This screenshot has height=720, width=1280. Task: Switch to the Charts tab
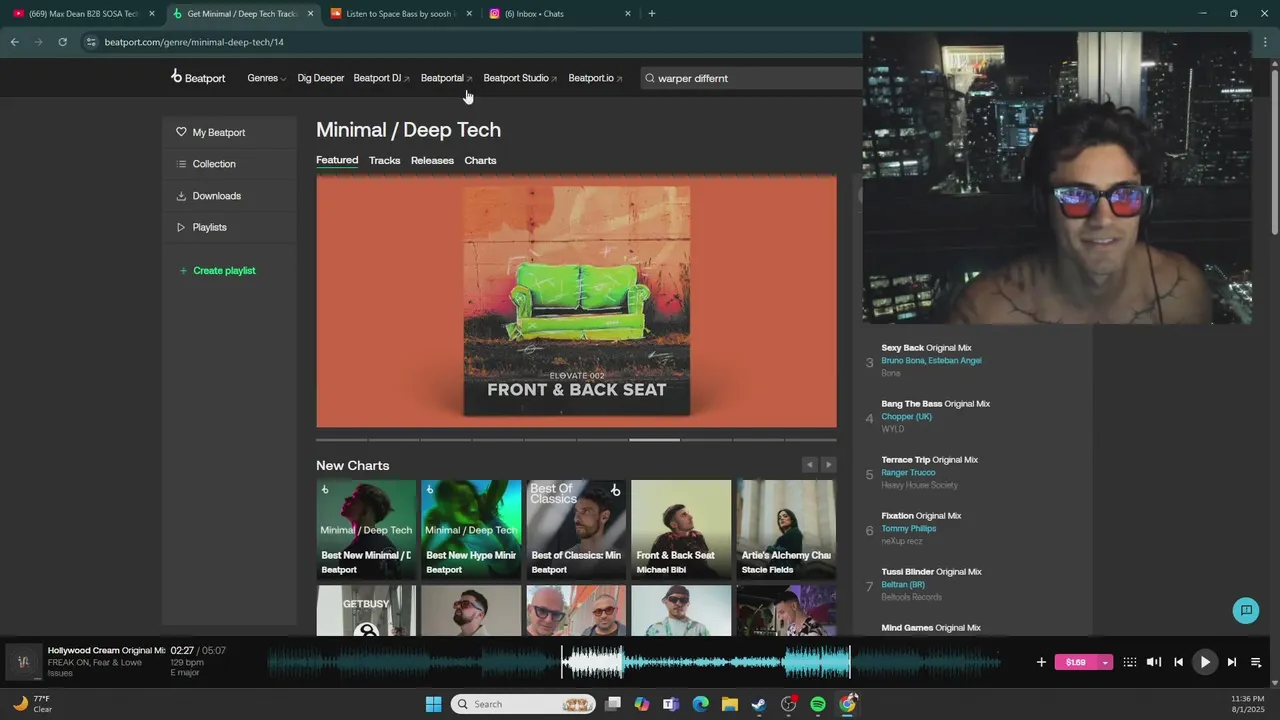point(480,160)
